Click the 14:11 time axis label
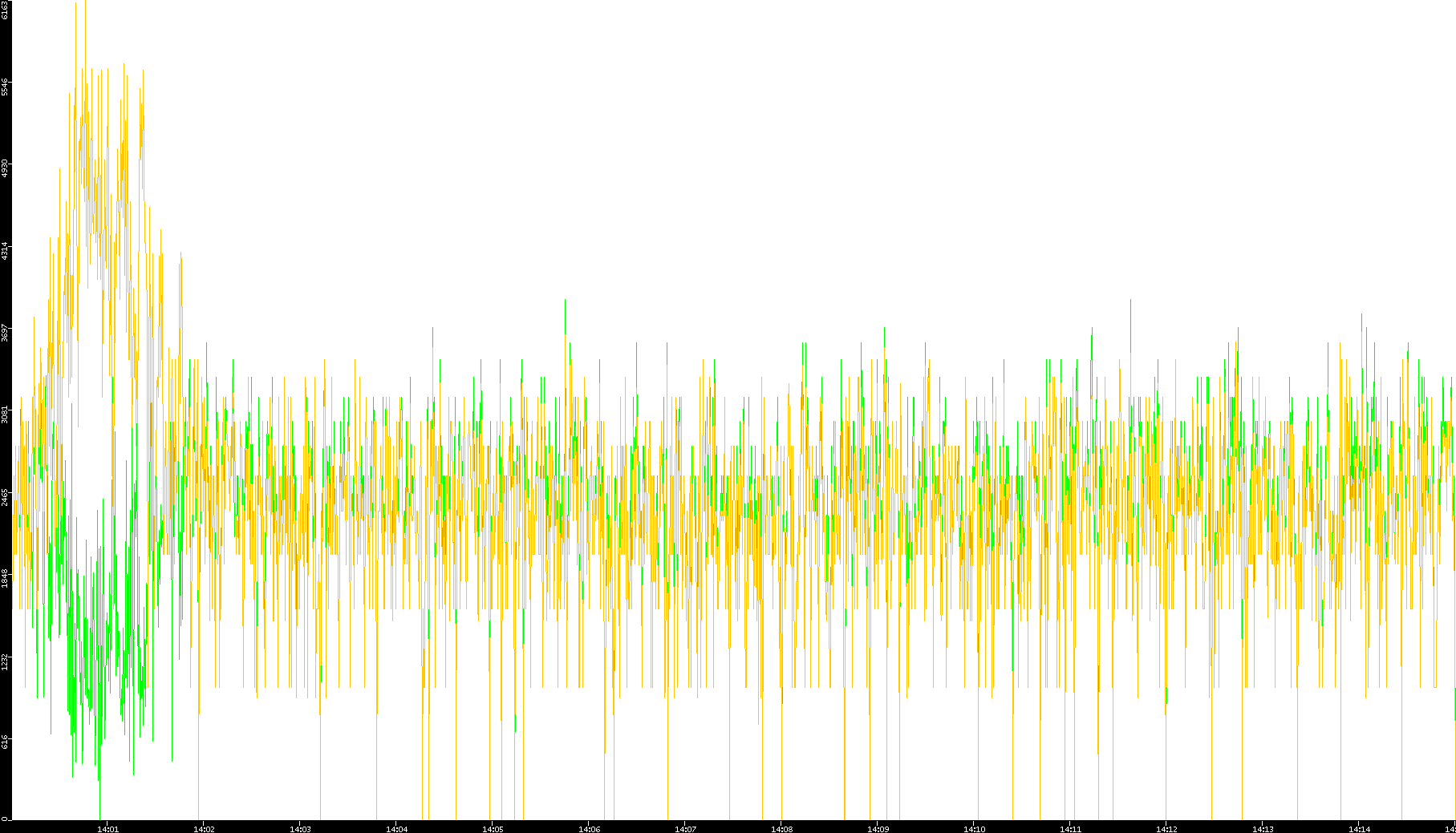The height and width of the screenshot is (833, 1456). coord(1070,829)
